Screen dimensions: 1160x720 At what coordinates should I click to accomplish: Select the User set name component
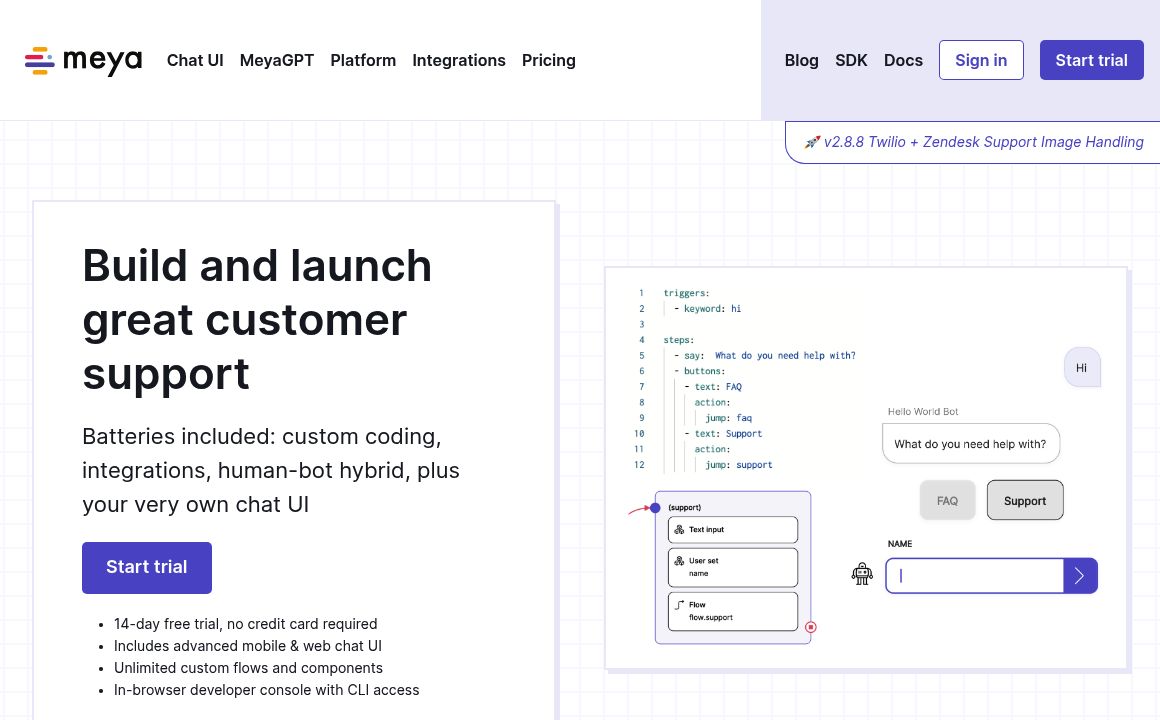click(x=733, y=567)
